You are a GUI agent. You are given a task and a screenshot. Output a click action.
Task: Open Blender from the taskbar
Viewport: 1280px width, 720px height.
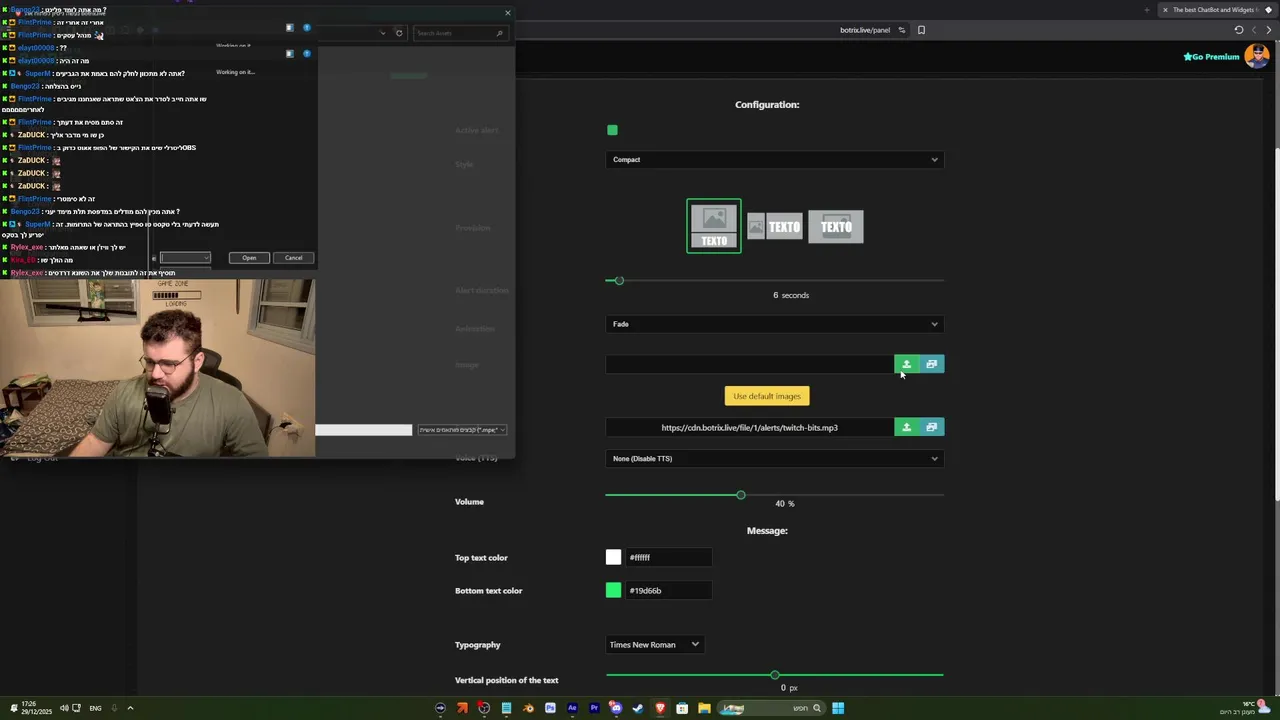click(x=528, y=708)
